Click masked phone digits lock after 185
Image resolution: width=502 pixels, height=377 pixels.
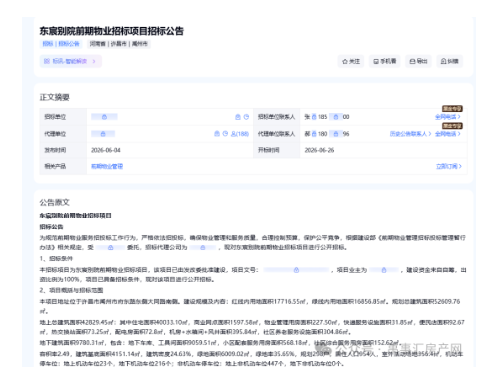coord(336,117)
